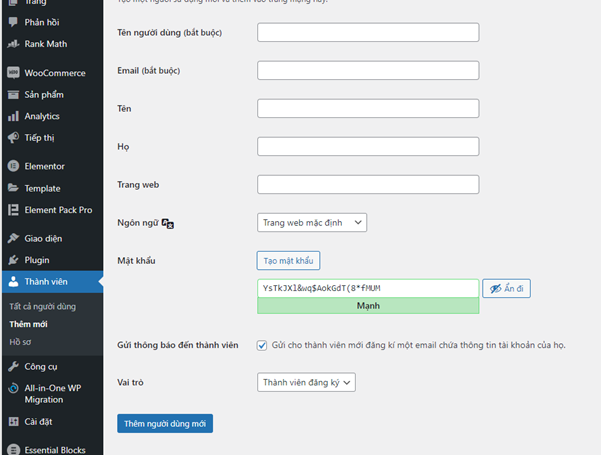Open WooCommerce via its sidebar icon
The image size is (601, 456).
tap(13, 73)
